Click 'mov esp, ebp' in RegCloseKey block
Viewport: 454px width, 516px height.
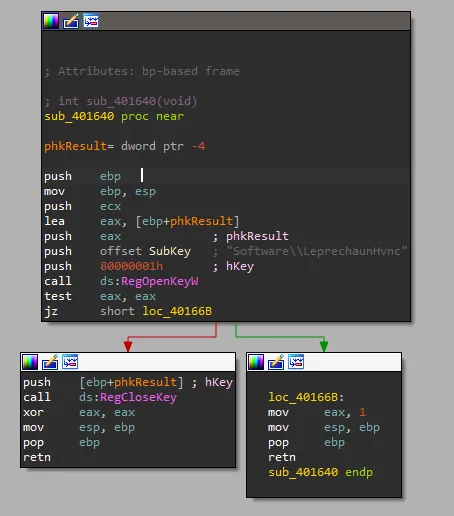(79, 427)
